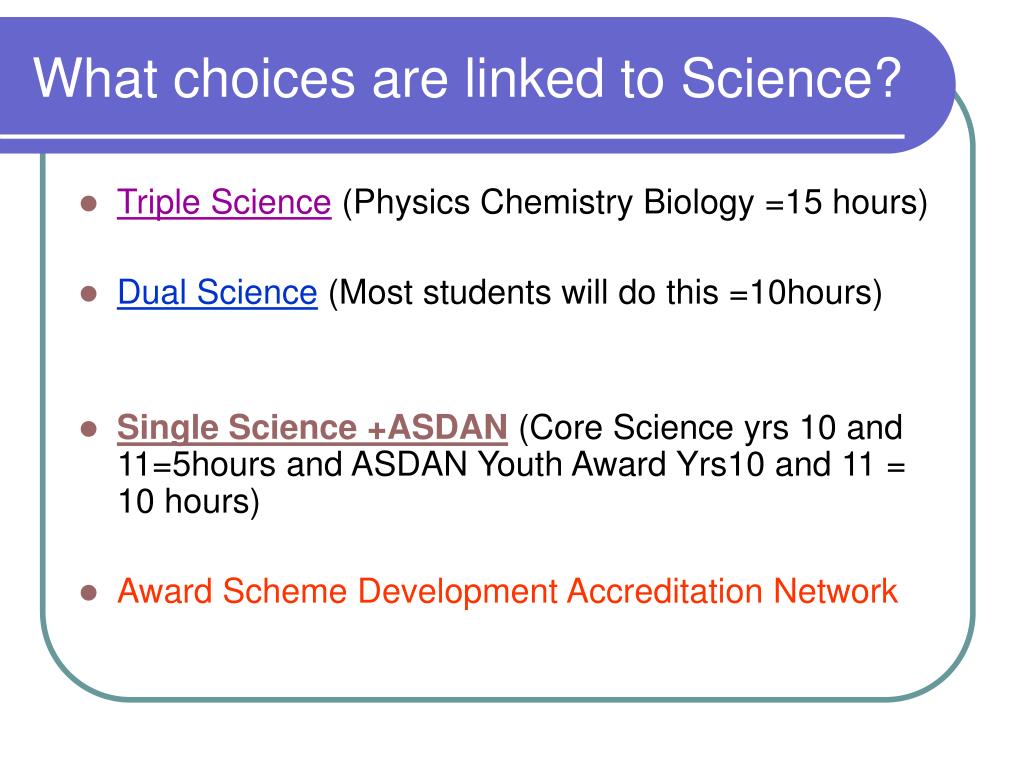Viewport: 1024px width, 768px height.
Task: Follow the Single Science +ASDAN link
Action: [312, 428]
